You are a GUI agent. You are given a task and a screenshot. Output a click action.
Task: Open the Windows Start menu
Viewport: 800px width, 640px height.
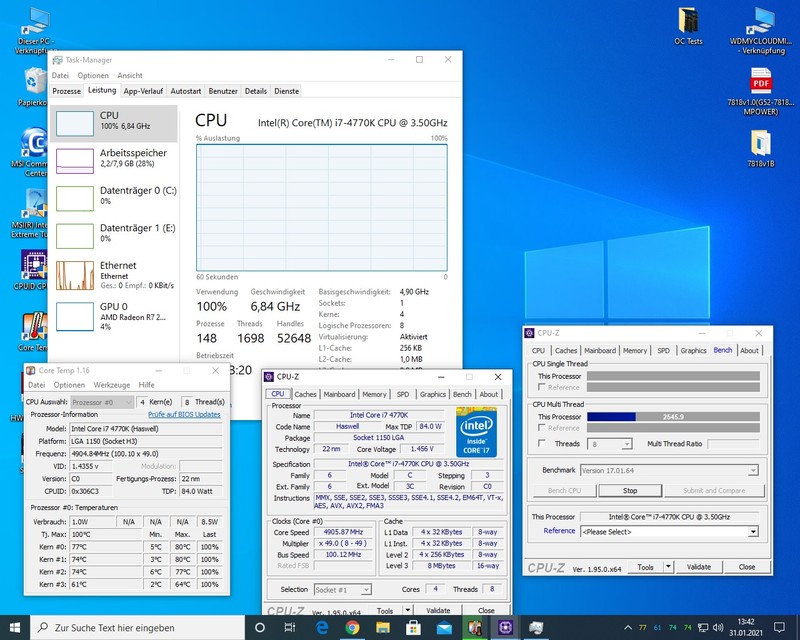pyautogui.click(x=15, y=627)
